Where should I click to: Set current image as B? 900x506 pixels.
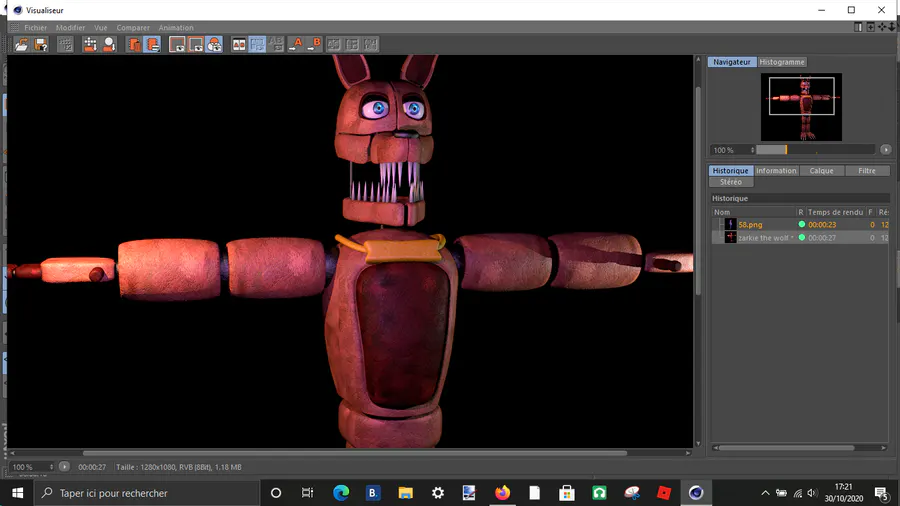pos(314,45)
